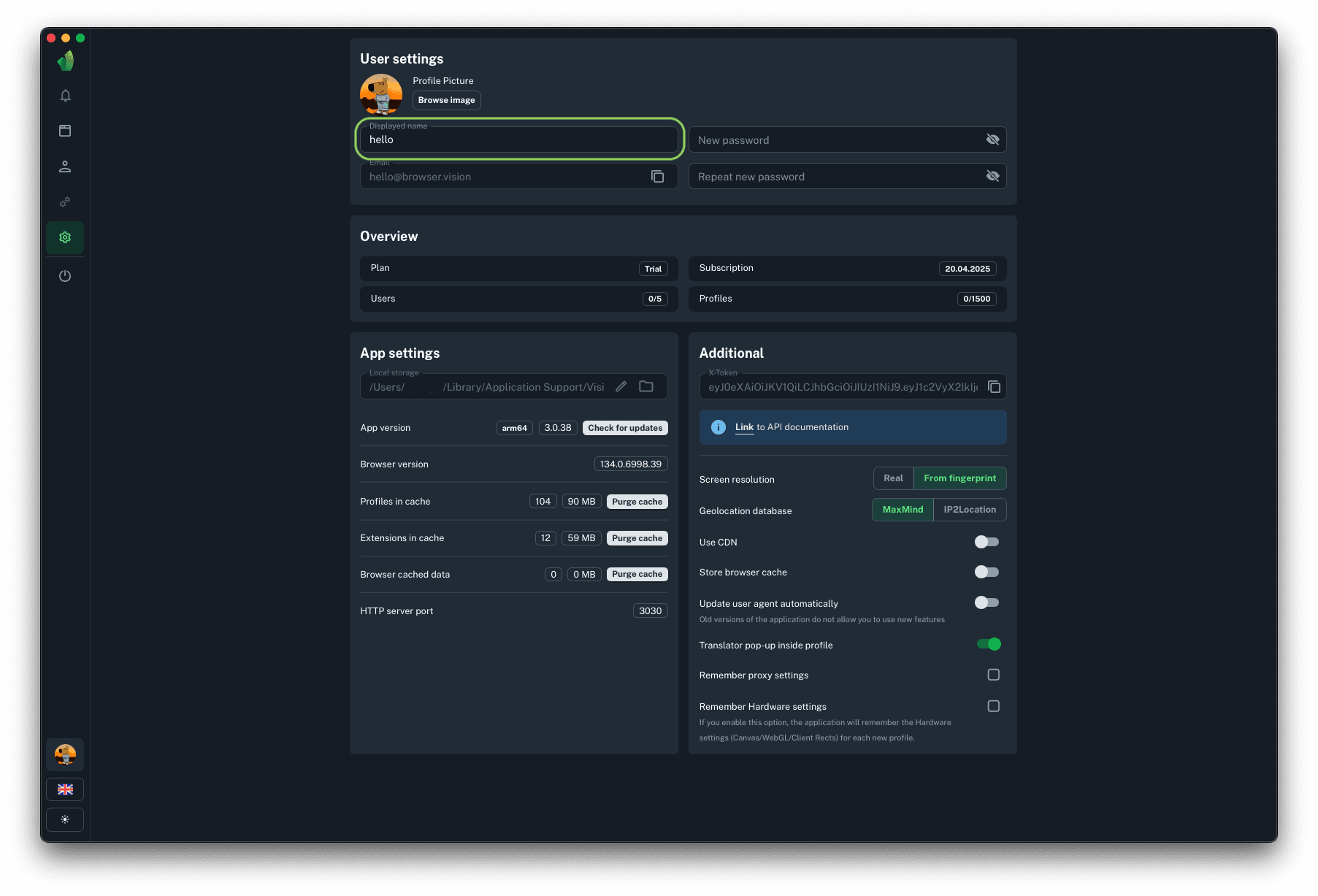Switch geolocation database to IP2Location
Viewport: 1318px width, 896px height.
pyautogui.click(x=969, y=510)
